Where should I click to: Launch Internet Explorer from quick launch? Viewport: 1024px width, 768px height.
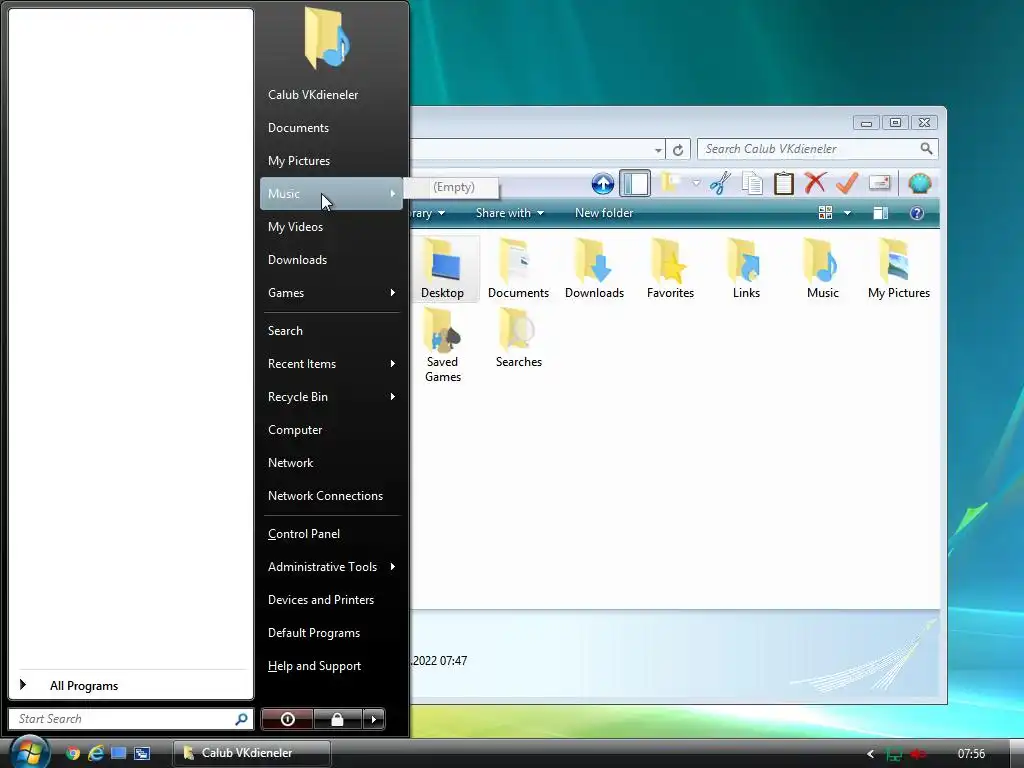(x=96, y=753)
